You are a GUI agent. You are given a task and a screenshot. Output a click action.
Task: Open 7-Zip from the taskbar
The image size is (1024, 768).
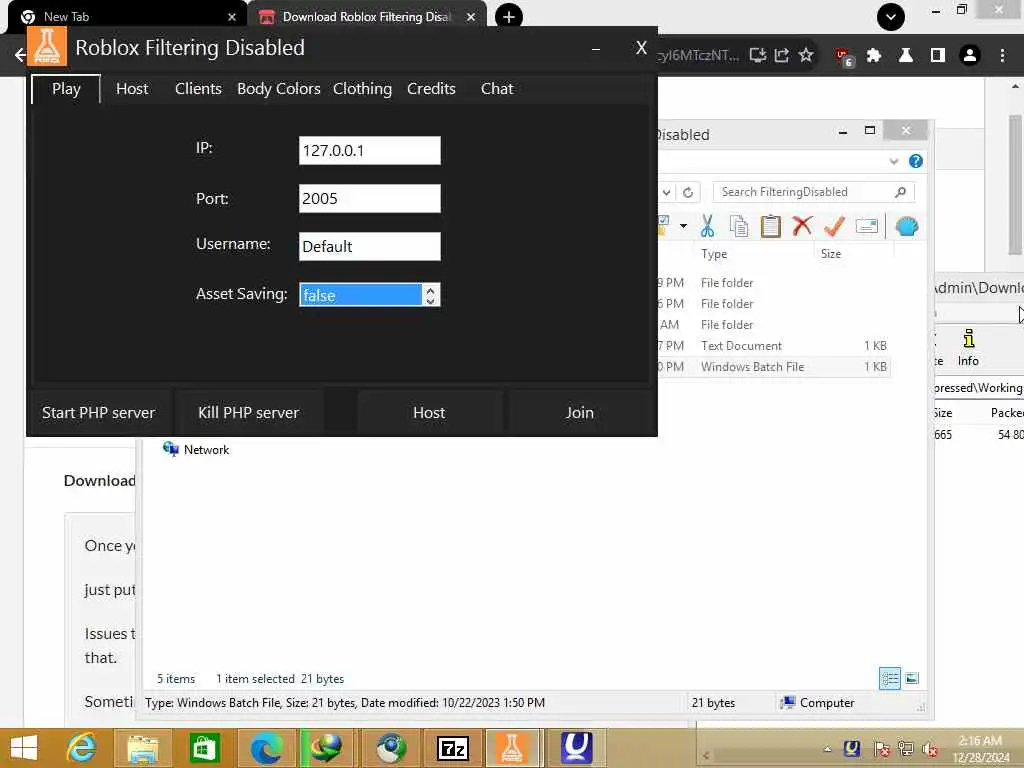pyautogui.click(x=453, y=748)
